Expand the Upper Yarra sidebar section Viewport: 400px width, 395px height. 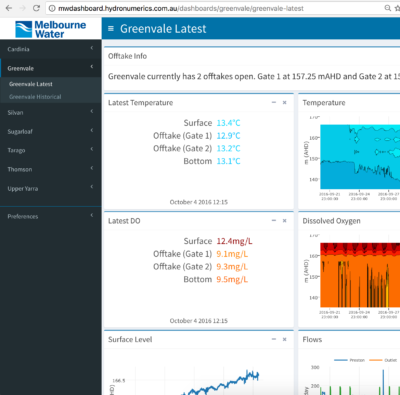click(x=51, y=188)
